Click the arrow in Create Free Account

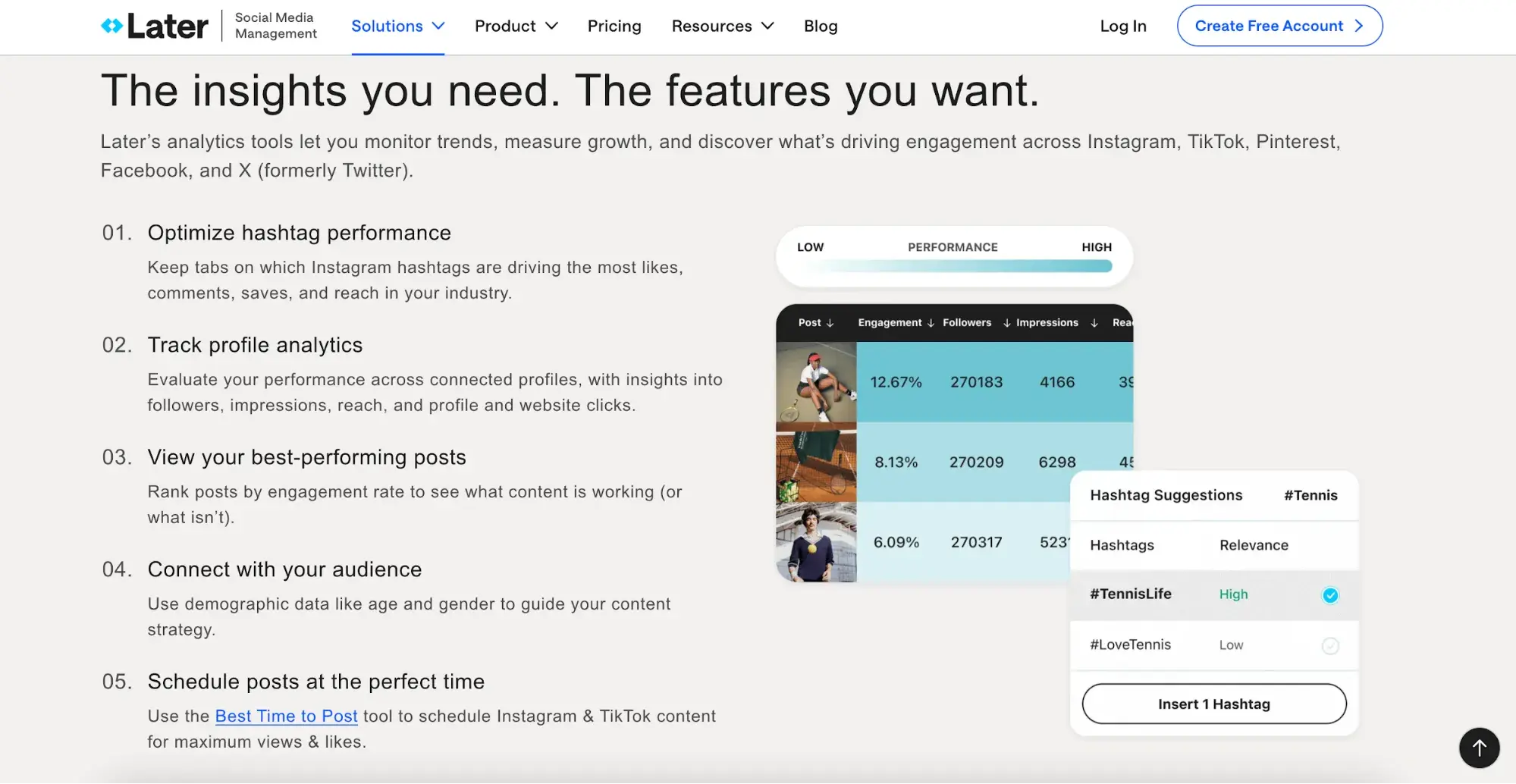pyautogui.click(x=1358, y=26)
